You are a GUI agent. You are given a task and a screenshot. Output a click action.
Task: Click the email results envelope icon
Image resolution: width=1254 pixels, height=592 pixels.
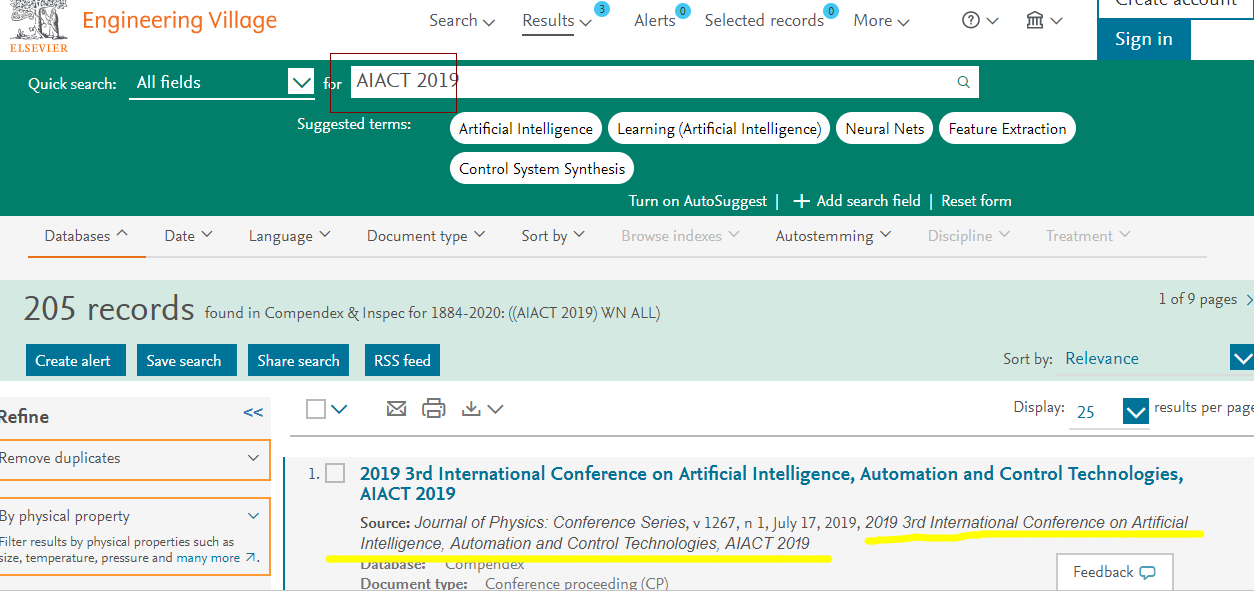397,408
